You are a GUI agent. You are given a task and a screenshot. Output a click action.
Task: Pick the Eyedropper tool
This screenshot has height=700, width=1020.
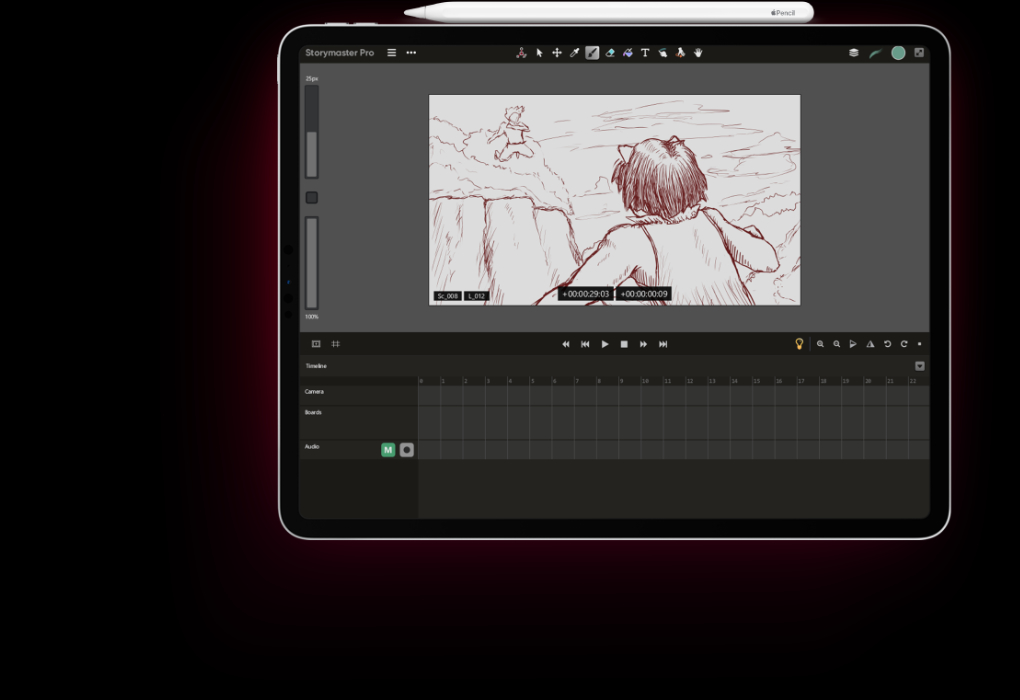(574, 53)
